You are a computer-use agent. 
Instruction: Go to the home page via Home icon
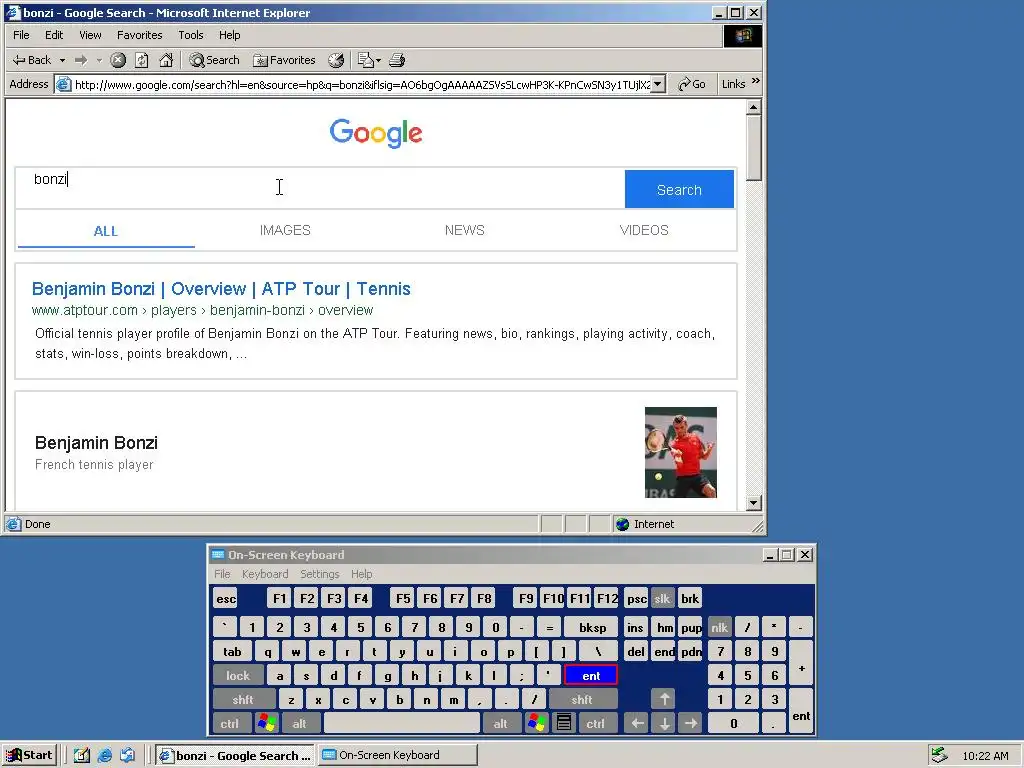click(x=167, y=60)
